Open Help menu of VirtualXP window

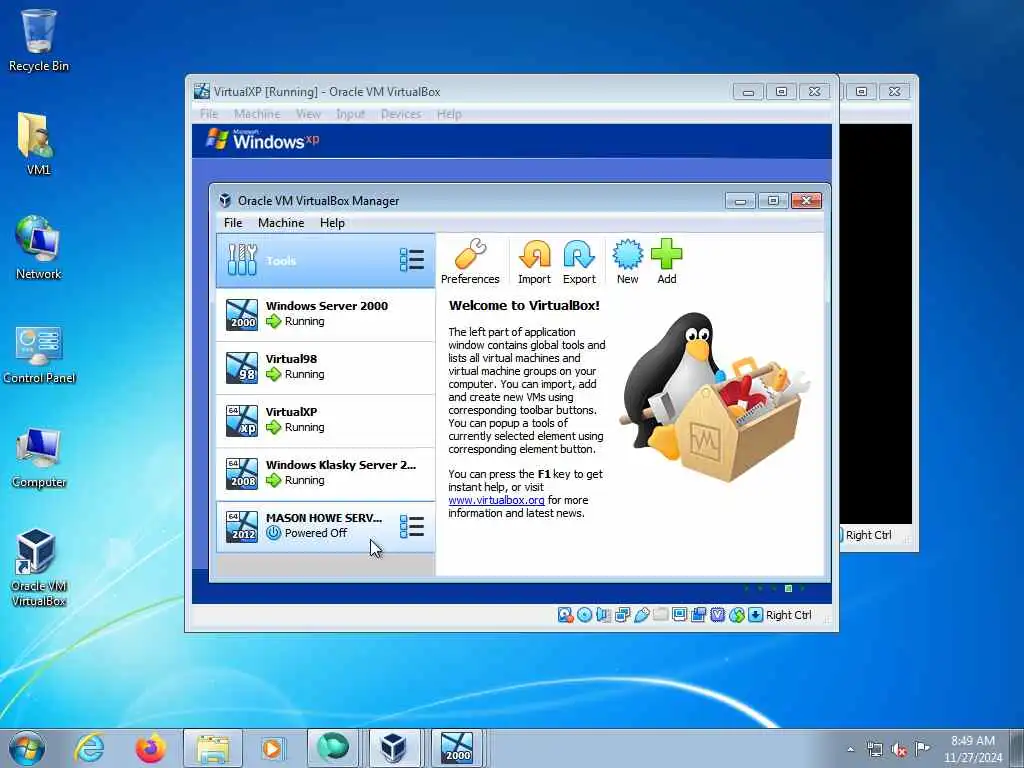coord(449,114)
